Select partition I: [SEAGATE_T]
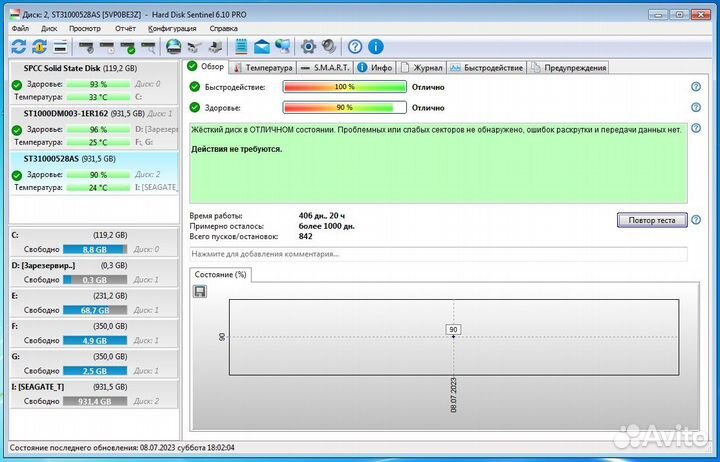Screen dimensions: 720x462 [x=94, y=394]
